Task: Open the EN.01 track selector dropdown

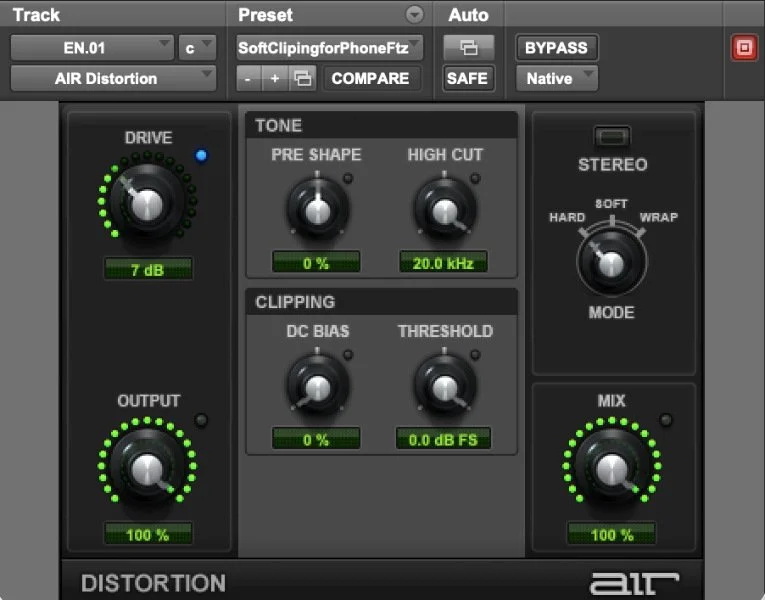Action: click(x=92, y=48)
